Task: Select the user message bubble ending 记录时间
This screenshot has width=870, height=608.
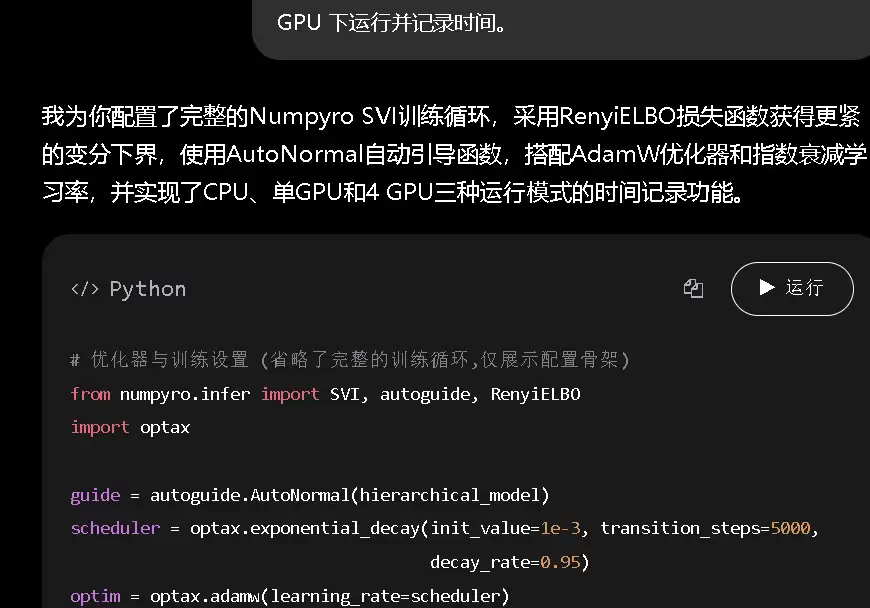Action: (x=561, y=29)
